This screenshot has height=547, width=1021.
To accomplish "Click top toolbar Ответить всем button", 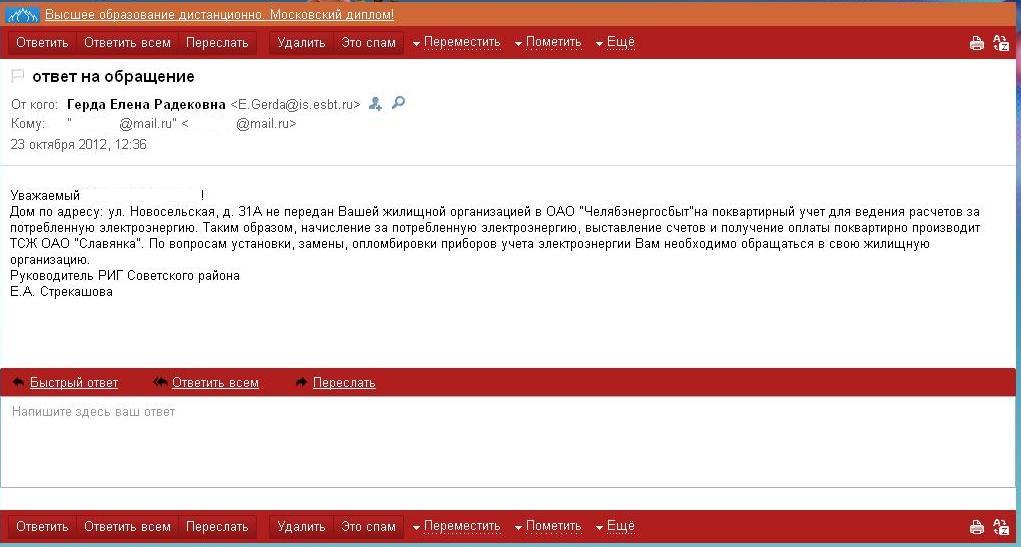I will pyautogui.click(x=127, y=43).
